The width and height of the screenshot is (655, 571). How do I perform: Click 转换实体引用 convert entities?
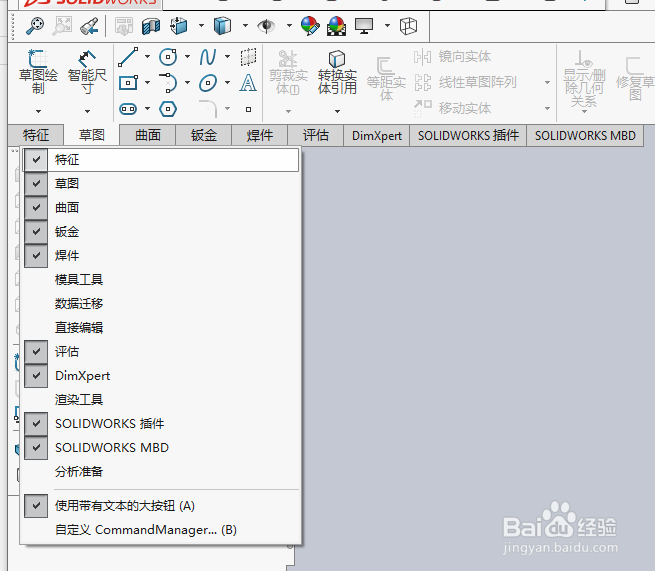pyautogui.click(x=337, y=72)
